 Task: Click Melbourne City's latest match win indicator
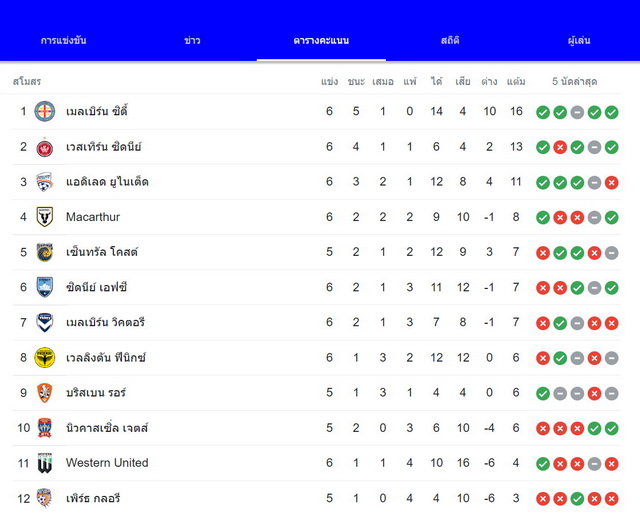611,112
